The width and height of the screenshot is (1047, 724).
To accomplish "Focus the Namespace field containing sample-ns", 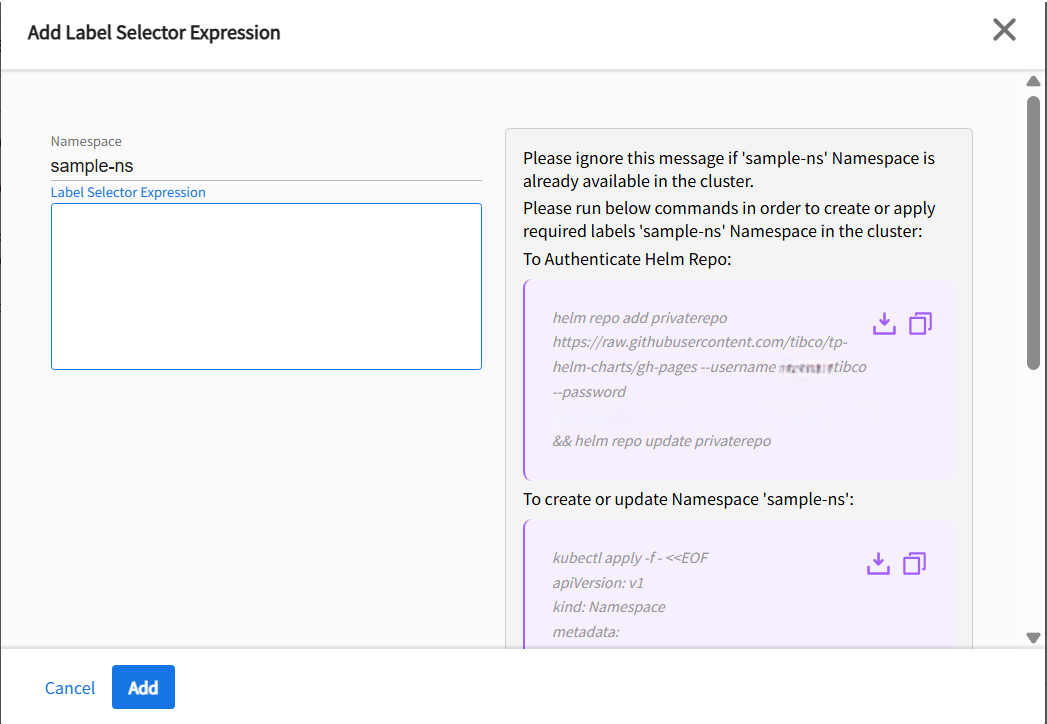I will pos(265,166).
